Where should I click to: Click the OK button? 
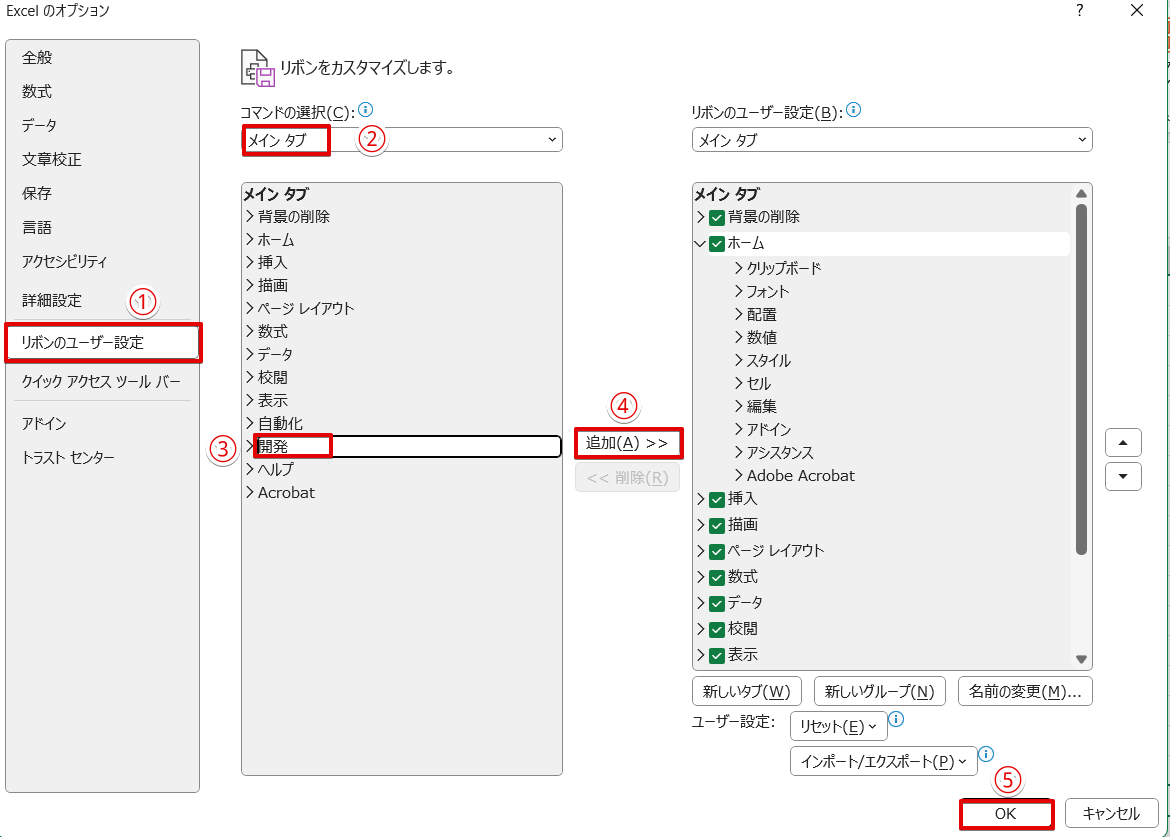[x=1006, y=813]
